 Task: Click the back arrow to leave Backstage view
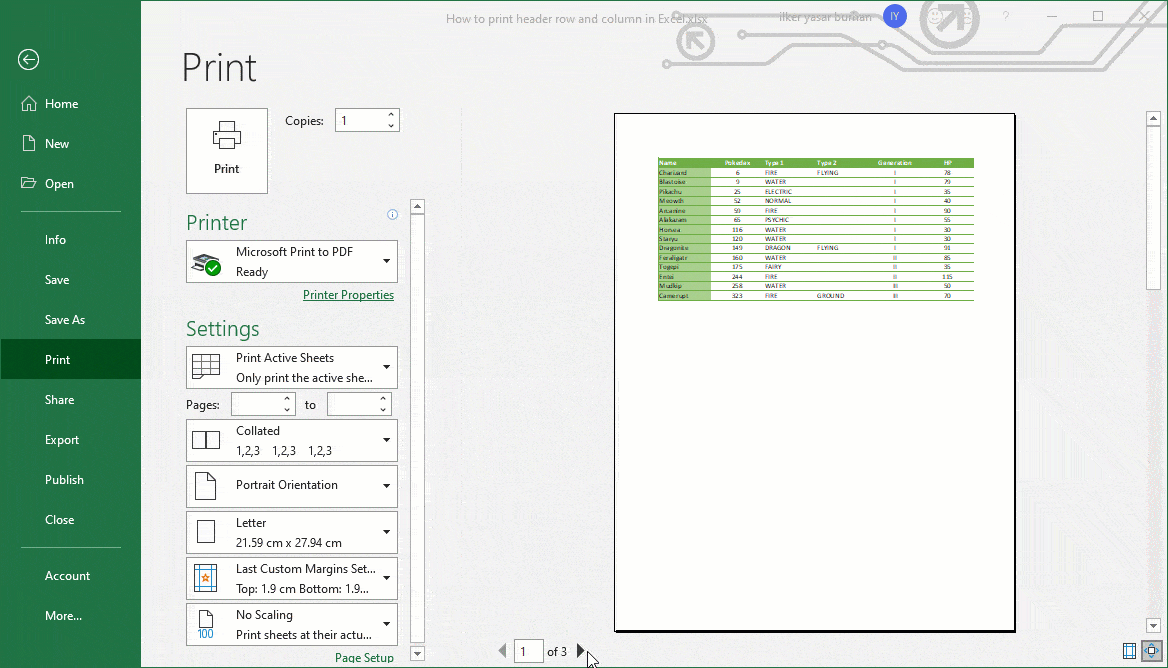[x=28, y=60]
